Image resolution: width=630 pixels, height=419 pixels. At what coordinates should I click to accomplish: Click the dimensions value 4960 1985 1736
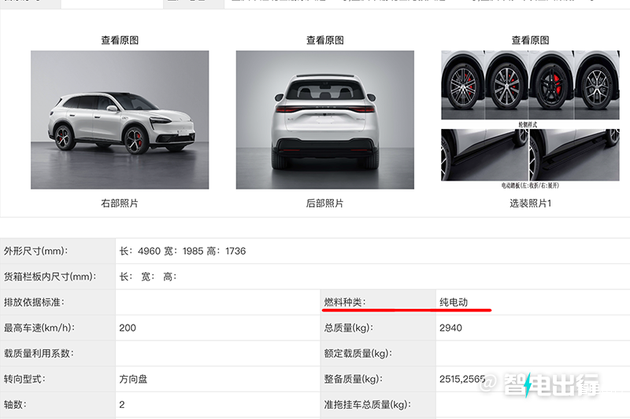coord(183,251)
